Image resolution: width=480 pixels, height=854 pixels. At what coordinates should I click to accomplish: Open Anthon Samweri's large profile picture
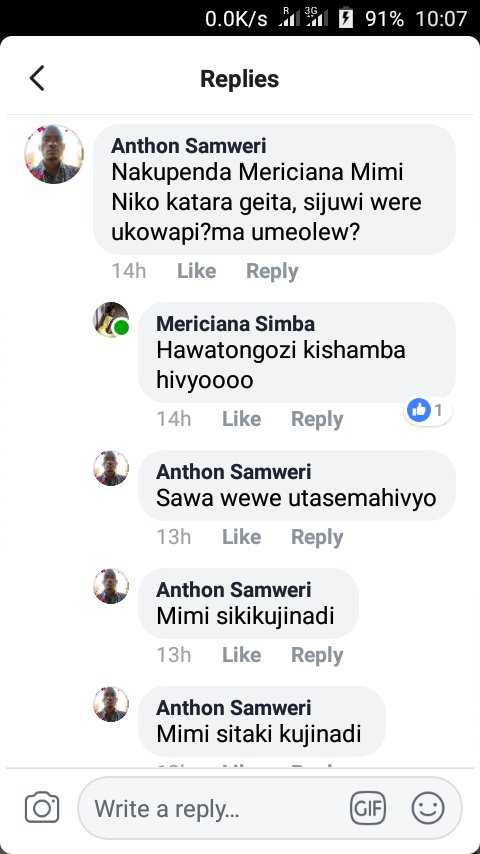[54, 154]
